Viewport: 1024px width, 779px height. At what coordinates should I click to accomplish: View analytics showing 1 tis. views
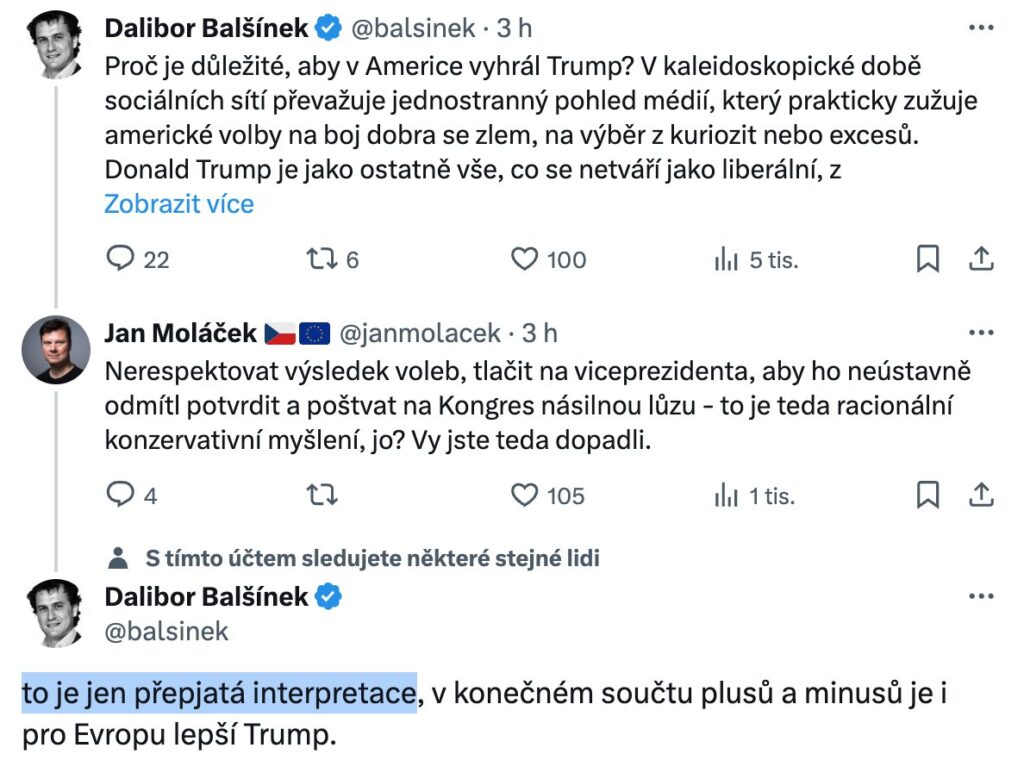[x=726, y=494]
